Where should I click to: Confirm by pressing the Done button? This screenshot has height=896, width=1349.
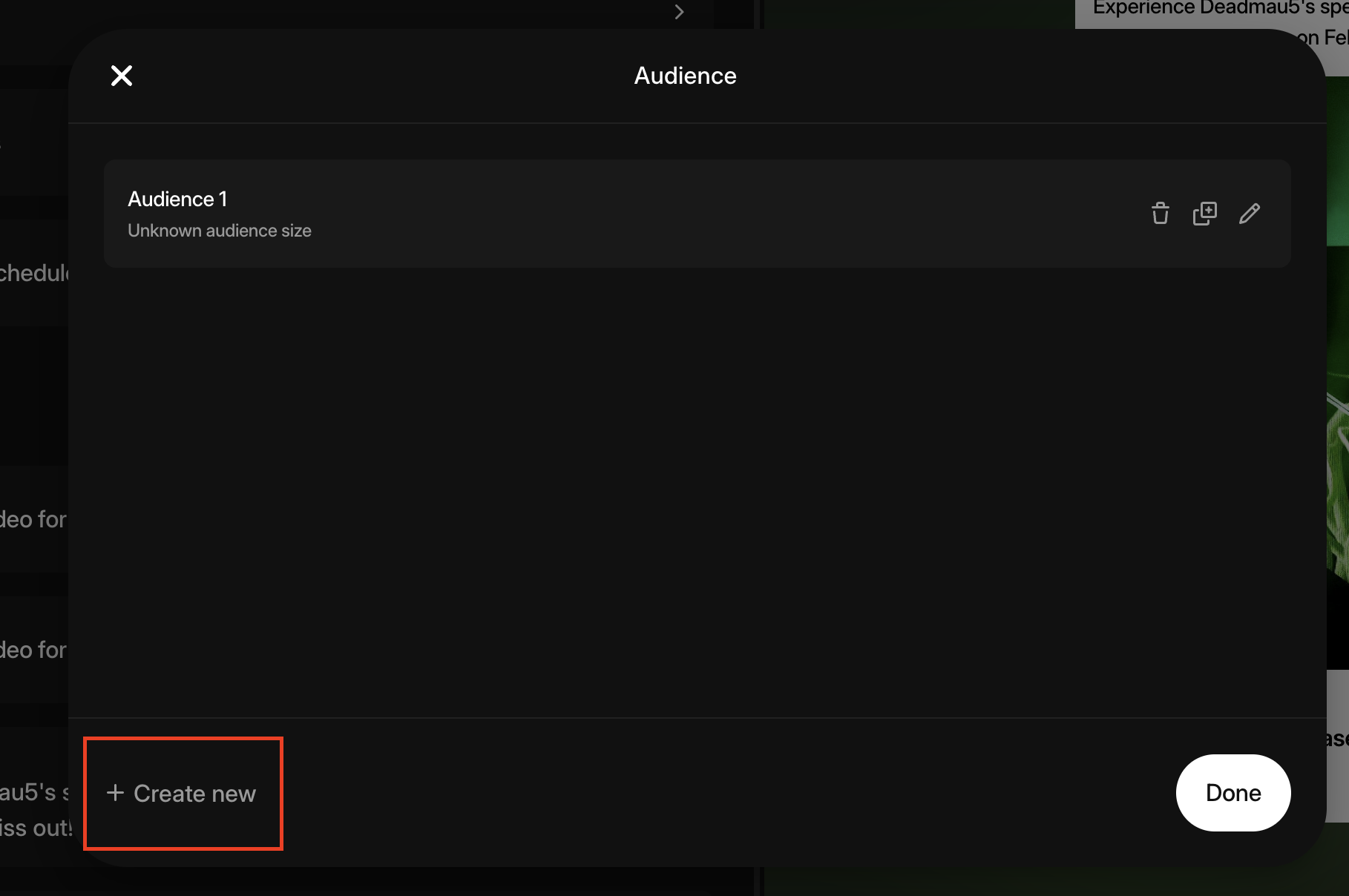[x=1233, y=793]
